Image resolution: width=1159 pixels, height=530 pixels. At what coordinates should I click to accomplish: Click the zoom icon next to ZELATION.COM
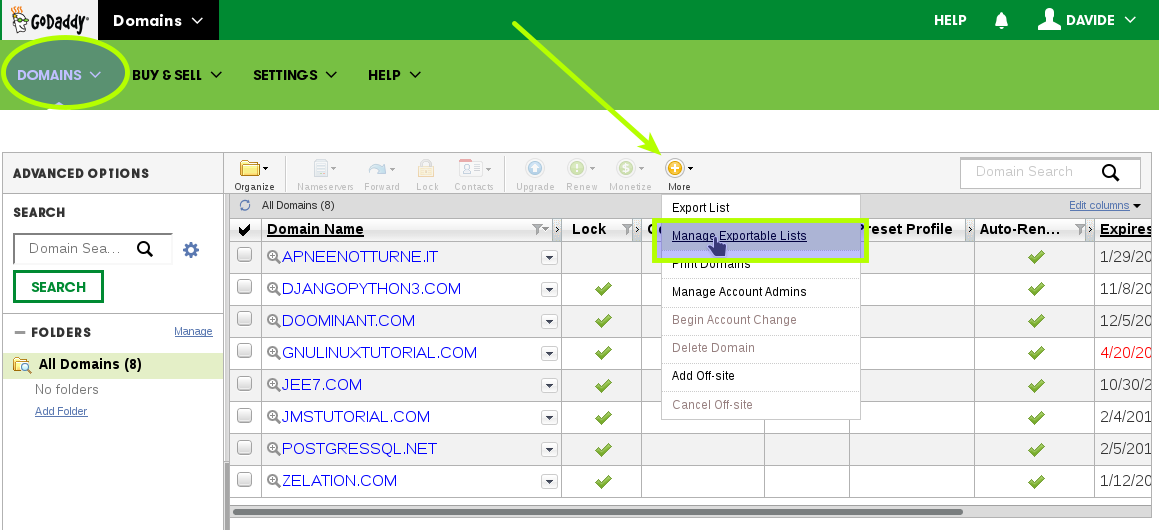coord(273,480)
